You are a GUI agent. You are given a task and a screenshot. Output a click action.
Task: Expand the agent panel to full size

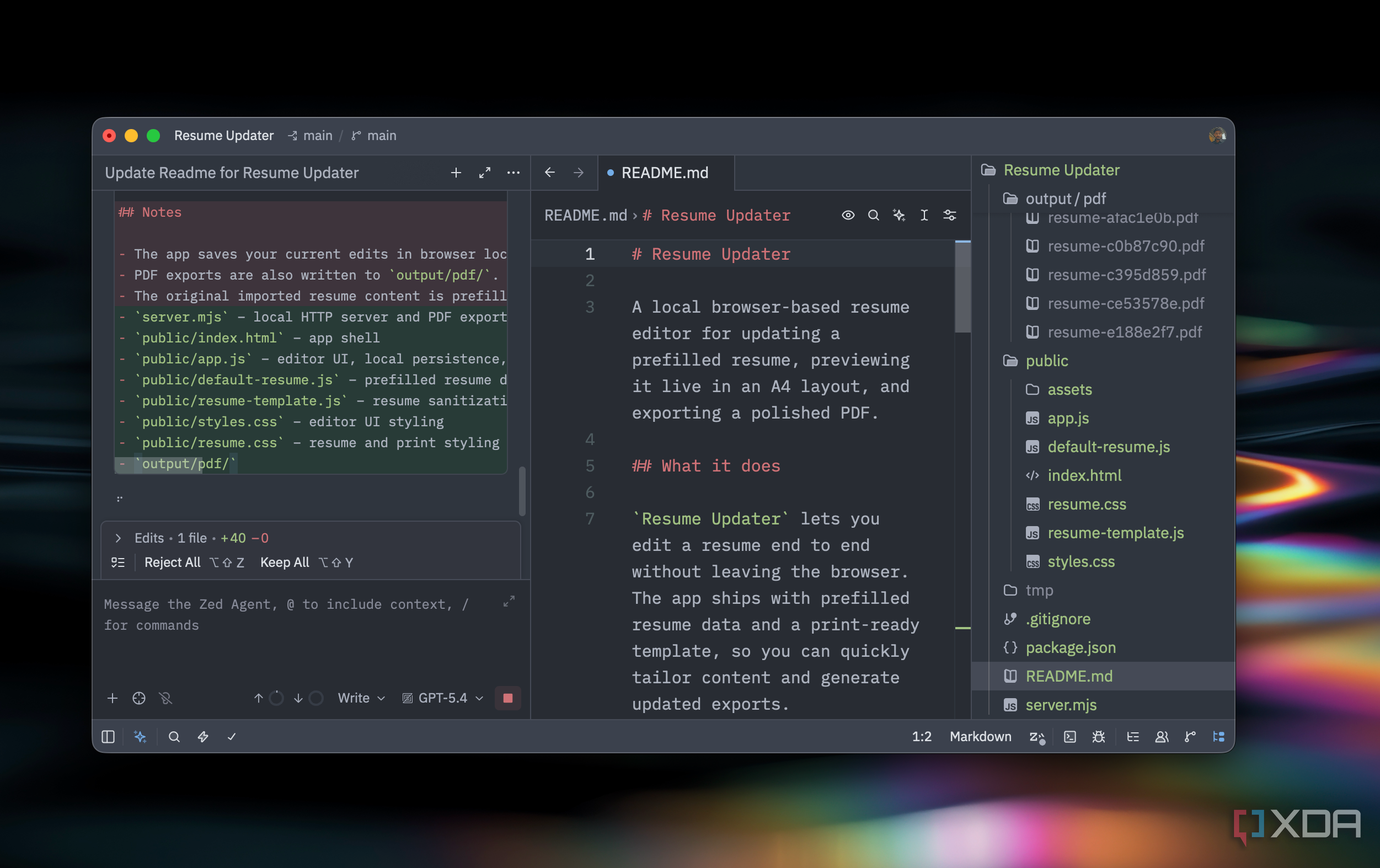[485, 173]
